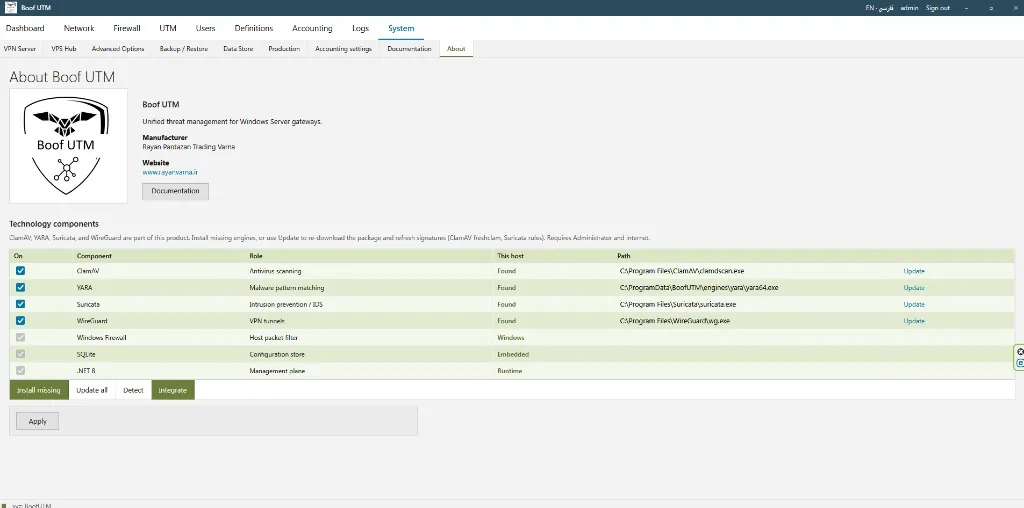Disable the WireGuard component checkbox
Viewport: 1024px width, 508px height.
pos(20,321)
